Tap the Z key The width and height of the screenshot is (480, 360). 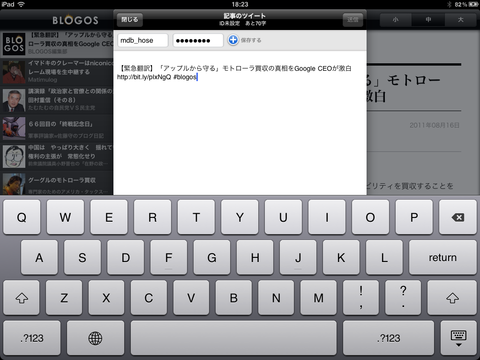64,298
